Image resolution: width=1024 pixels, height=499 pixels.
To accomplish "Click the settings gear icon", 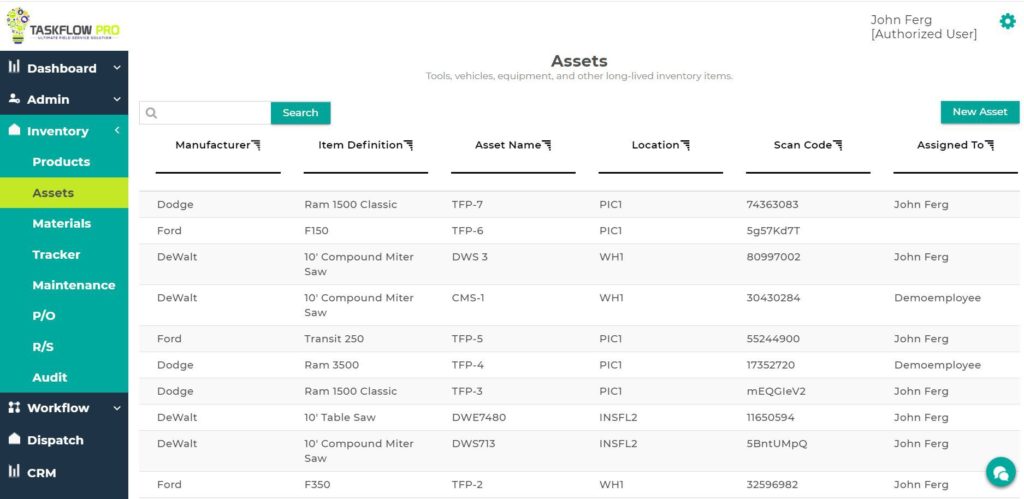I will click(x=1007, y=21).
